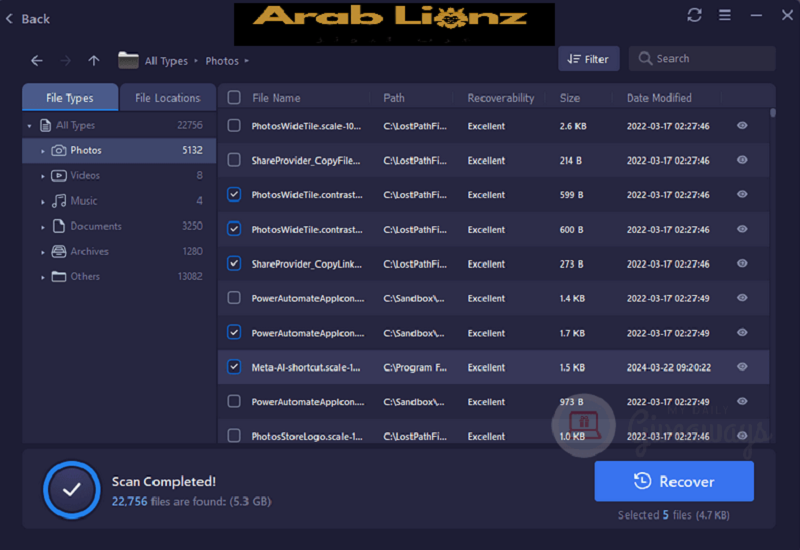The width and height of the screenshot is (800, 550).
Task: Expand the Photos tree node arrow
Action: pyautogui.click(x=43, y=151)
